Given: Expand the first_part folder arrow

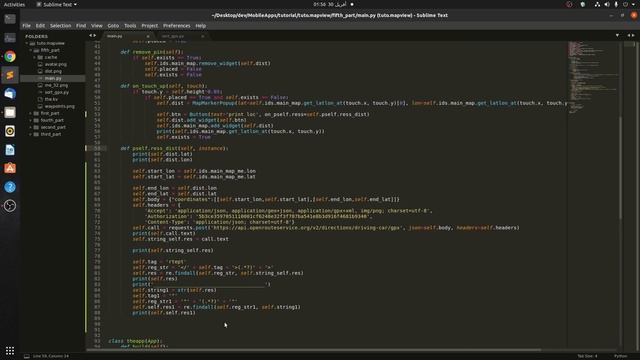Looking at the screenshot, I should point(31,113).
